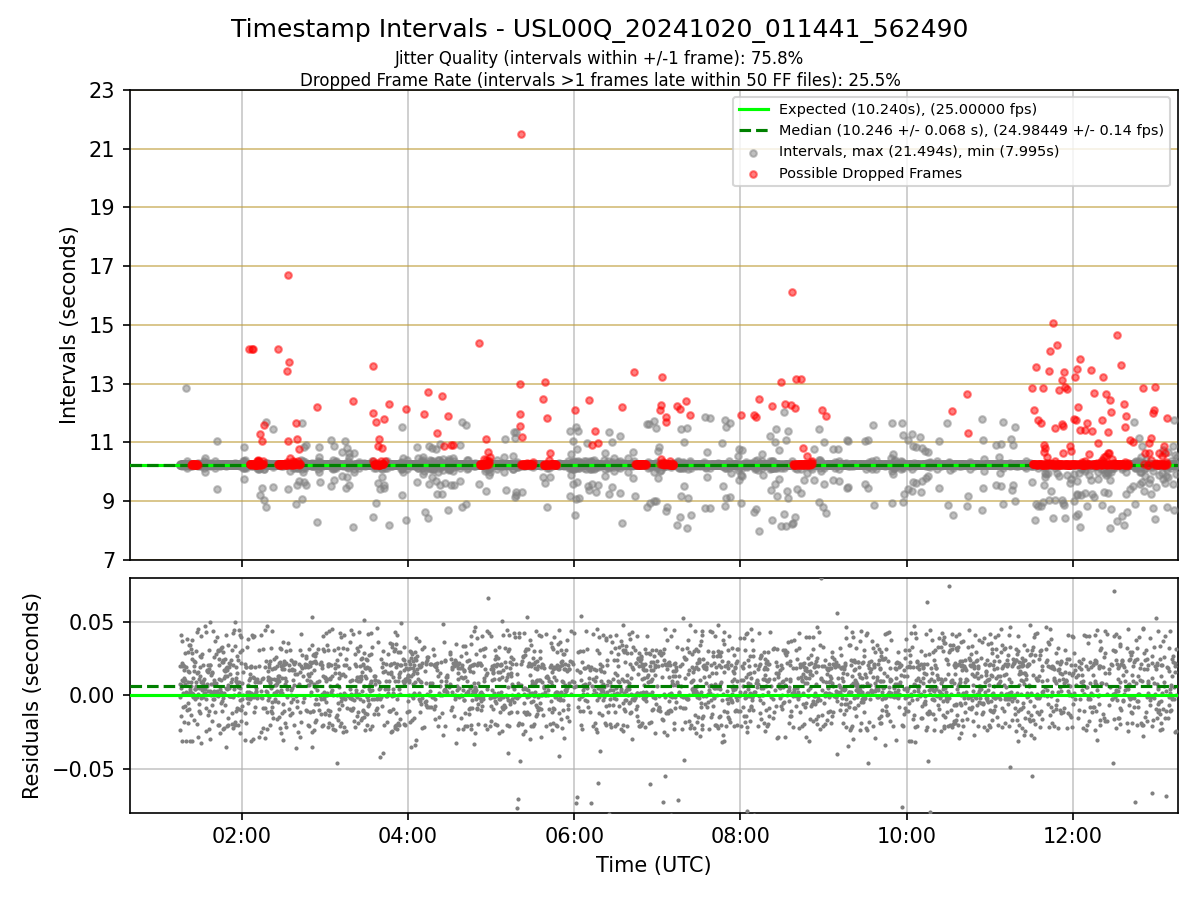
Task: Click the 'Intervals (seconds)' y-axis label
Action: [69, 324]
